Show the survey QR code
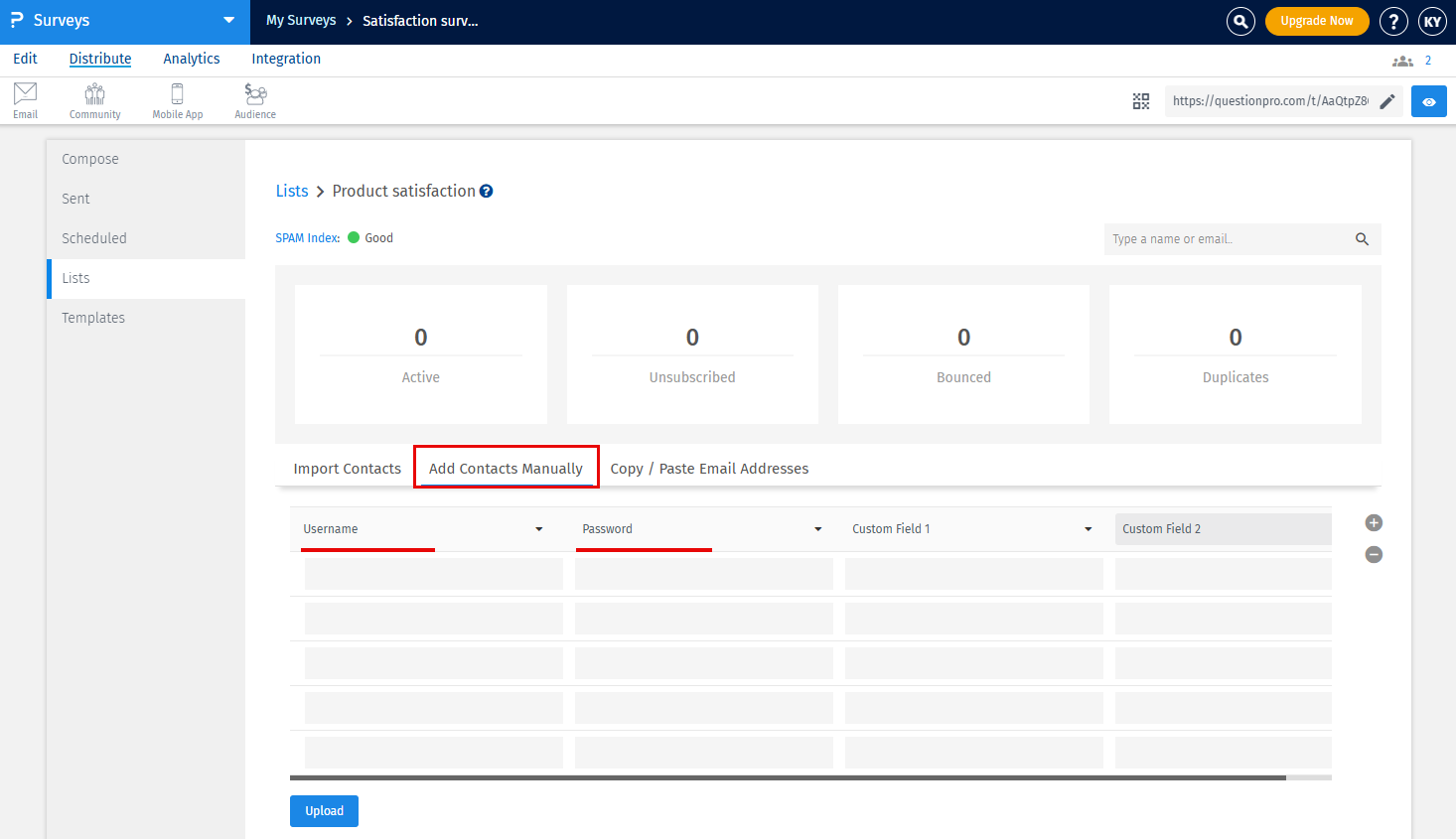 [x=1141, y=101]
